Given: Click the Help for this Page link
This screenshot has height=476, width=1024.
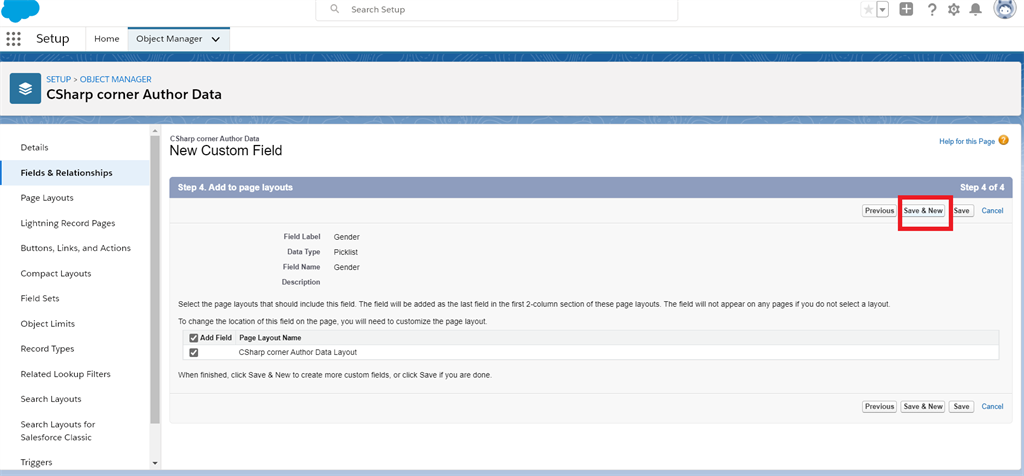Looking at the screenshot, I should 967,141.
